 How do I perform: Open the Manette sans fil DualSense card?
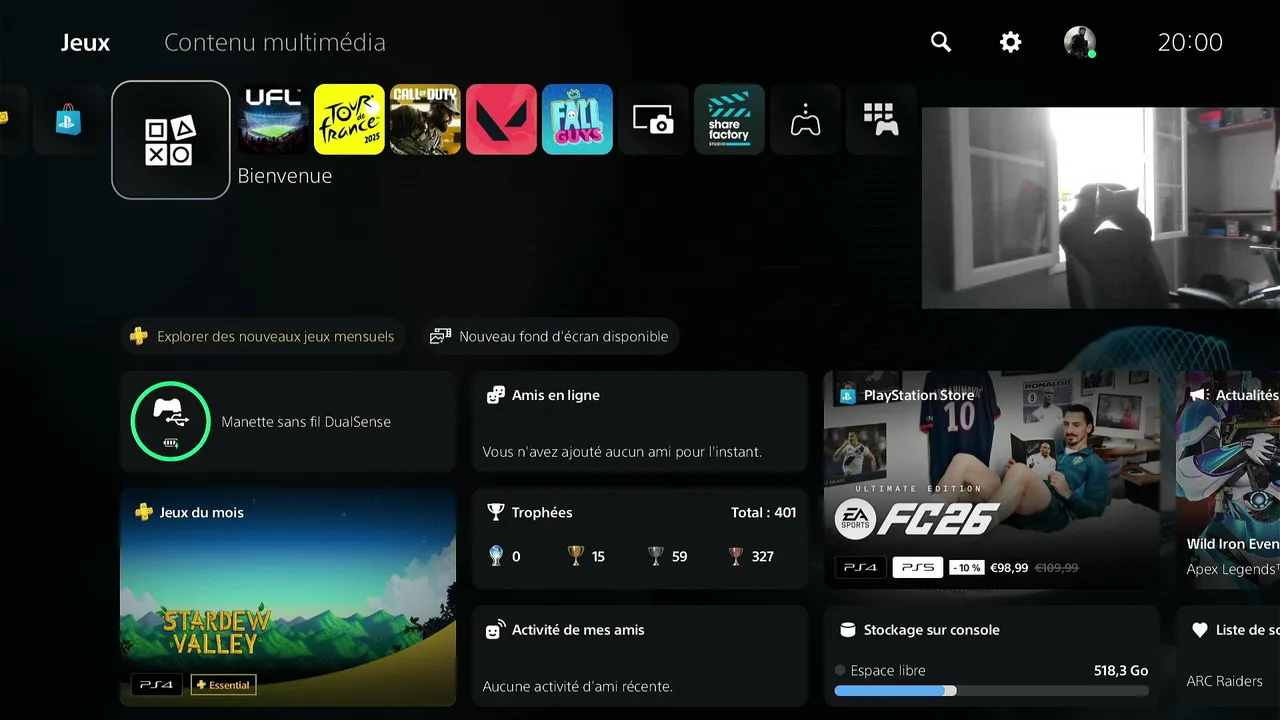coord(288,421)
